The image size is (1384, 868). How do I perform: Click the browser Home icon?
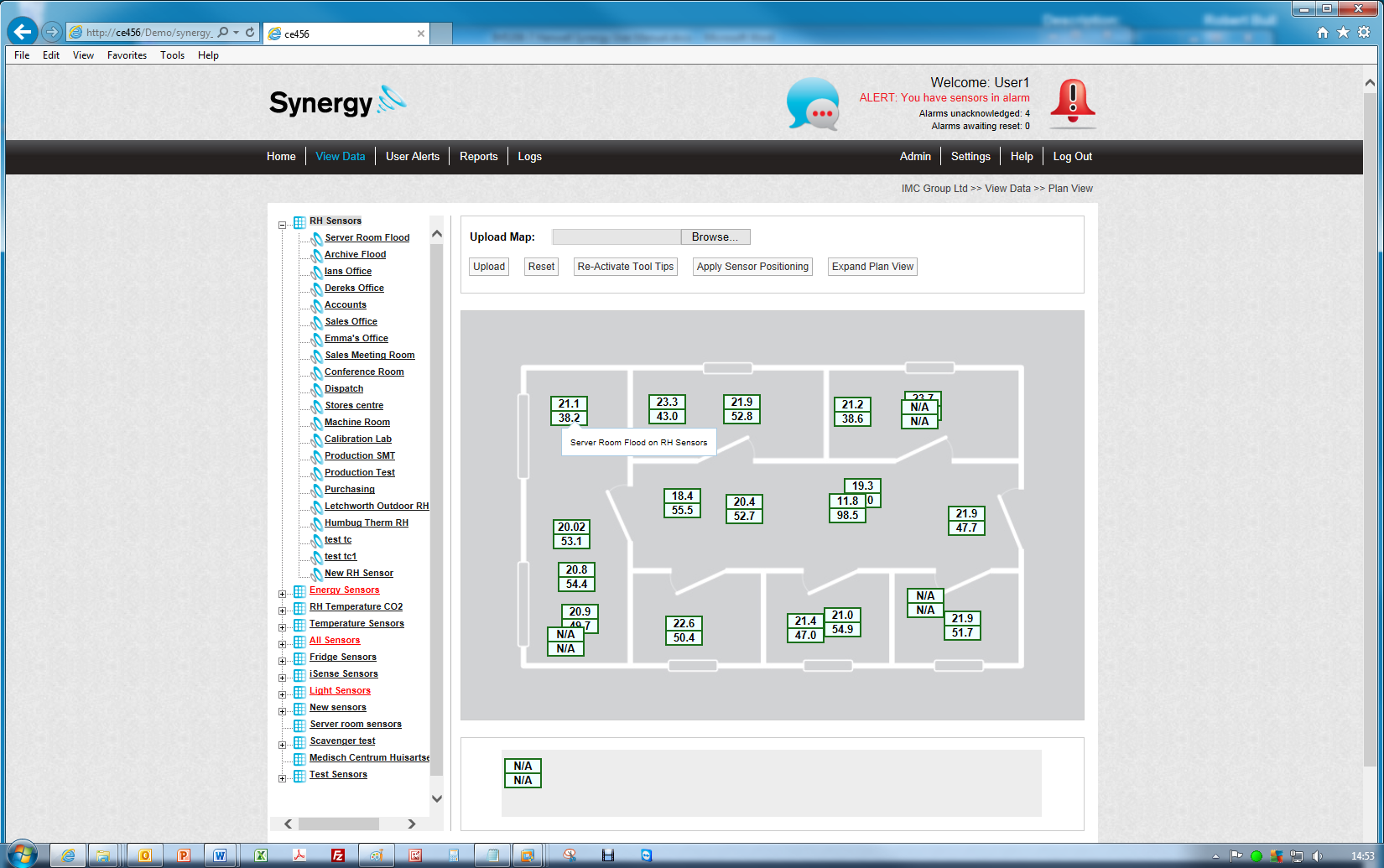click(1322, 33)
